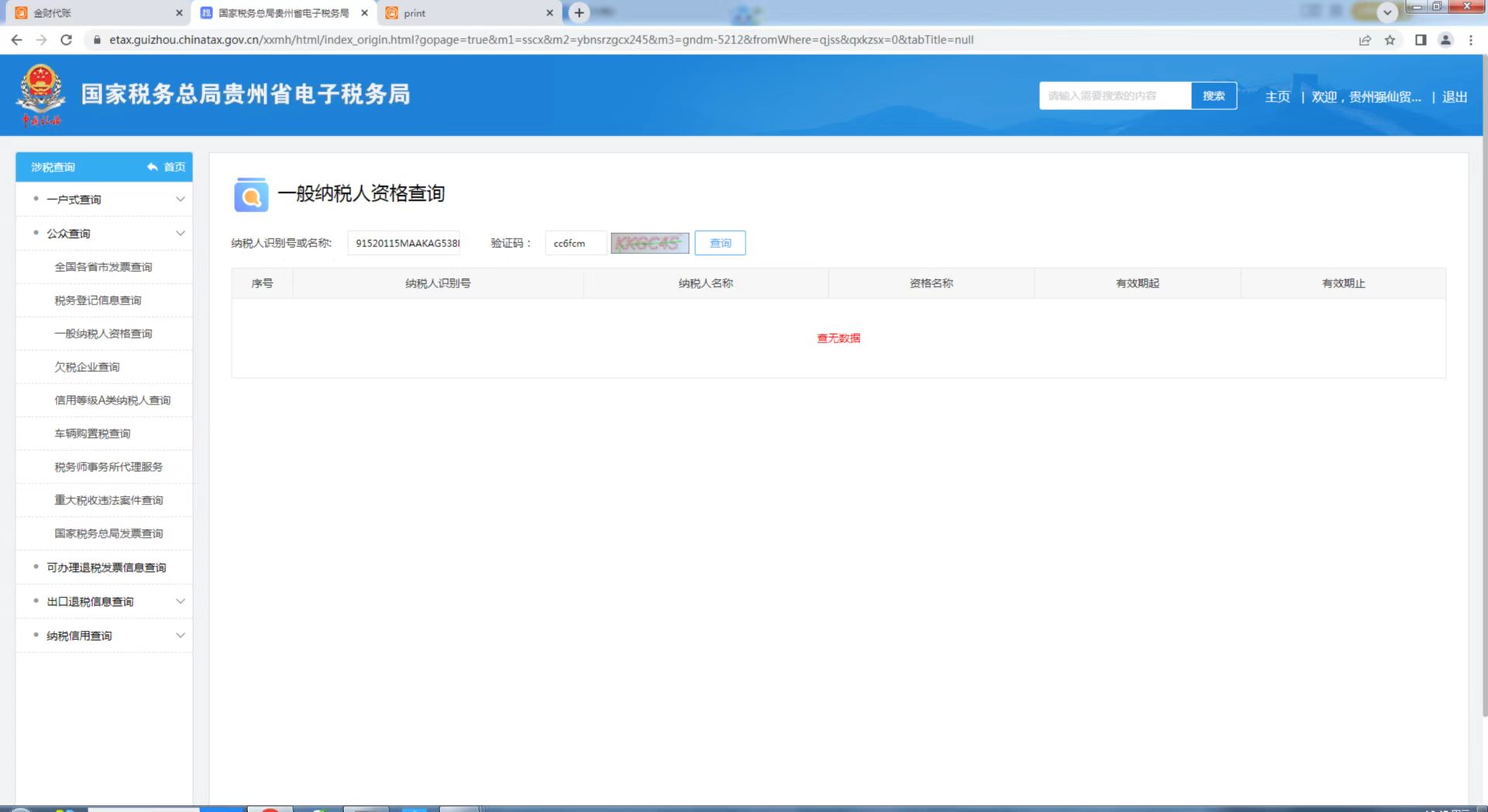Screen dimensions: 1488x812
Task: Open the Chrome three-dot menu
Action: [x=1470, y=40]
